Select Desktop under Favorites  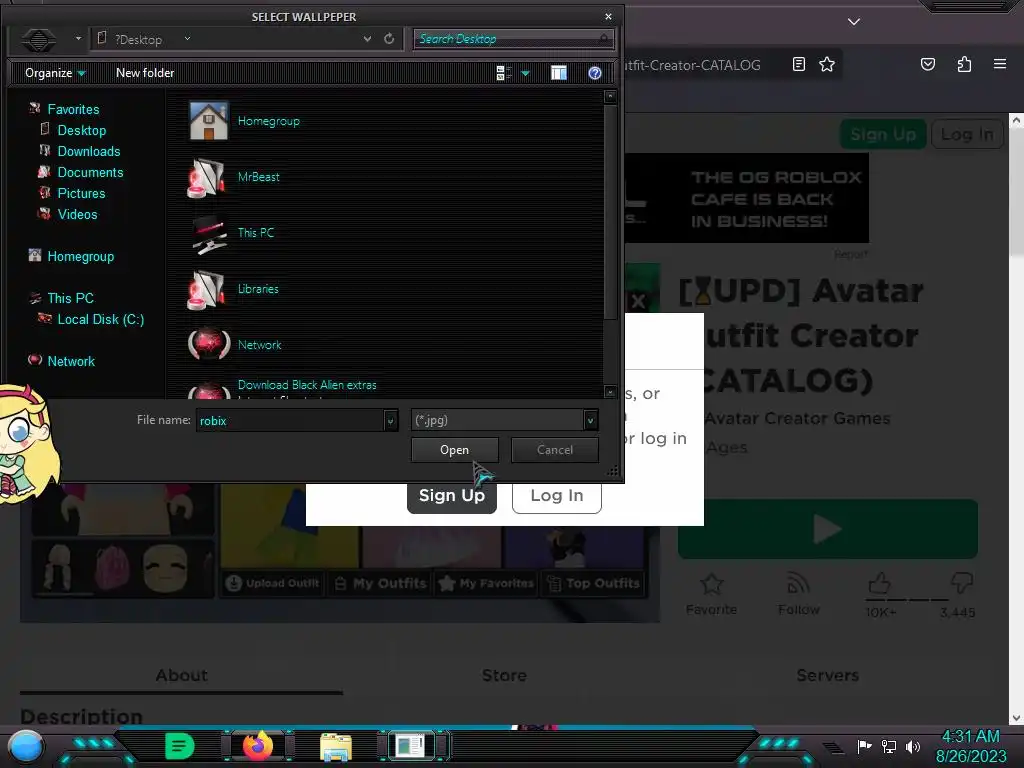pyautogui.click(x=82, y=130)
